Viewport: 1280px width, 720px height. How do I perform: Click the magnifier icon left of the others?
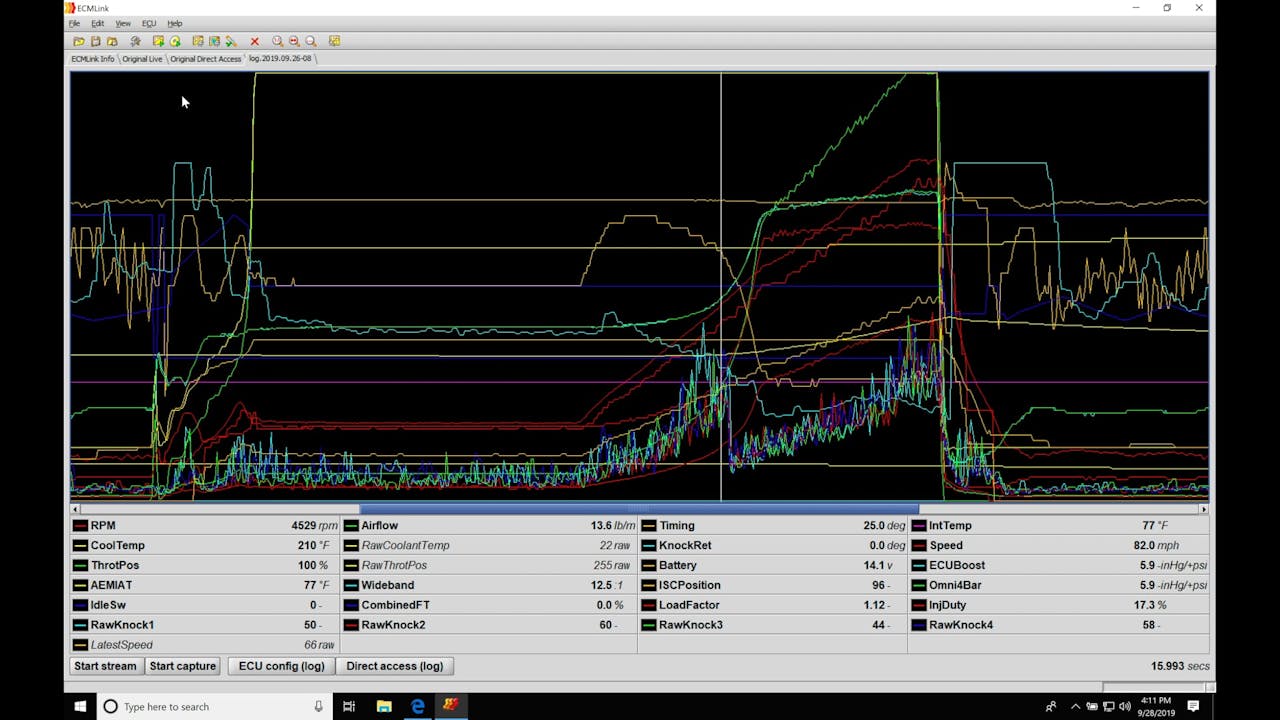[278, 41]
